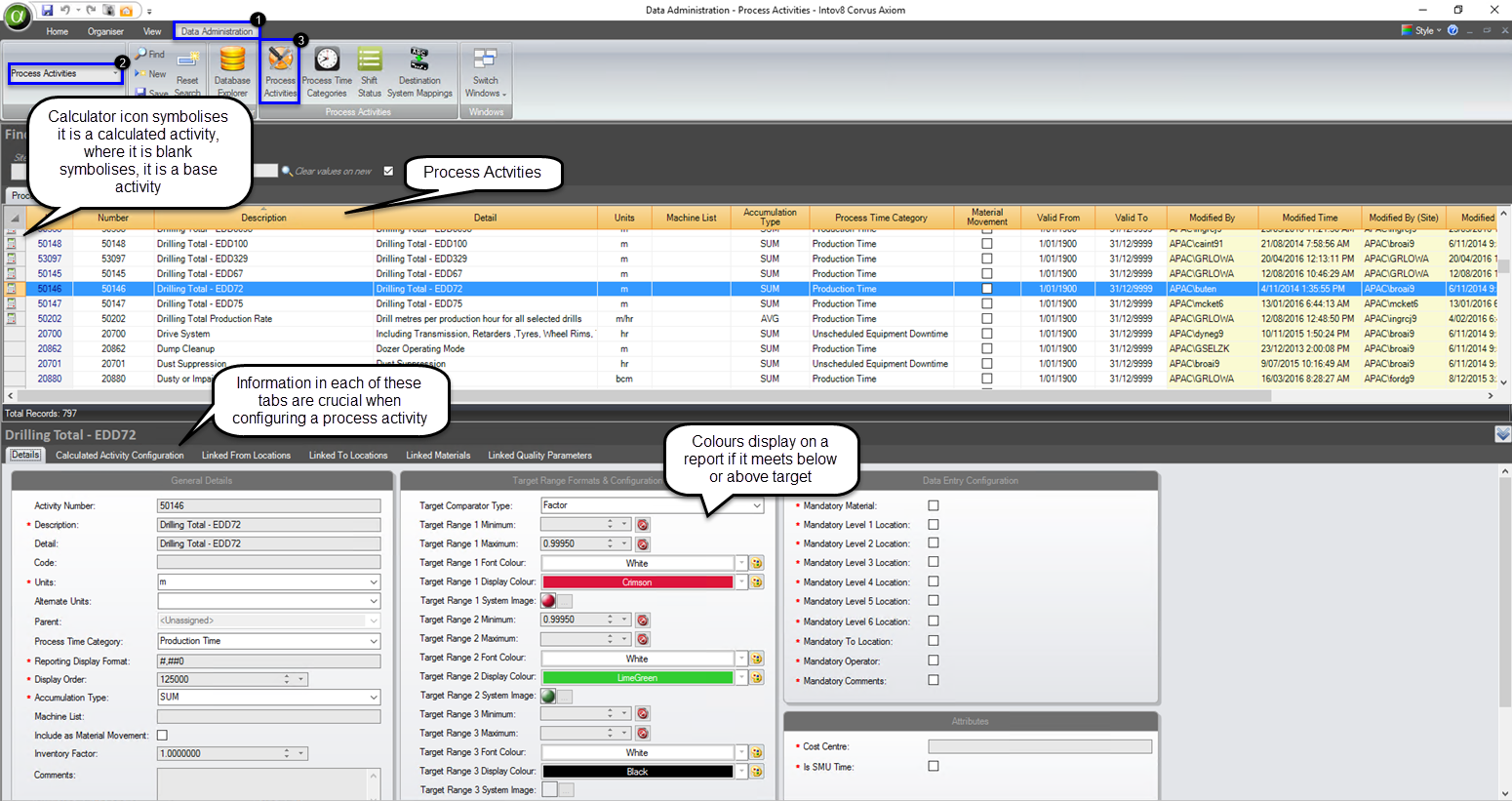Click the Undo arrow in quick access toolbar
This screenshot has width=1512, height=801.
coord(66,11)
